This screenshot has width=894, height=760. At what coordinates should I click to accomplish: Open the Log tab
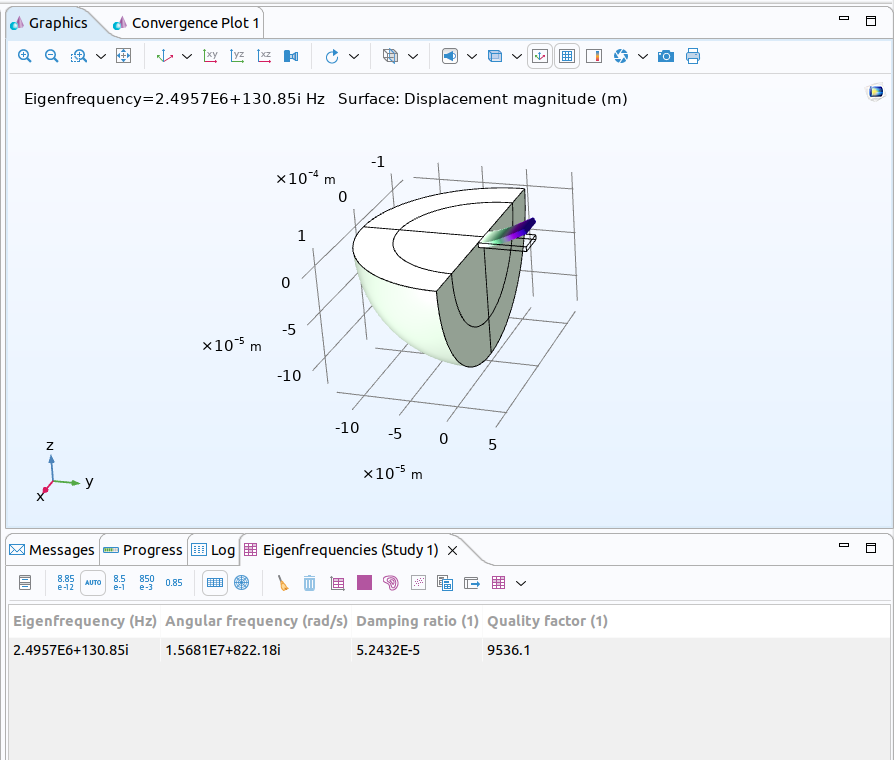(x=213, y=550)
